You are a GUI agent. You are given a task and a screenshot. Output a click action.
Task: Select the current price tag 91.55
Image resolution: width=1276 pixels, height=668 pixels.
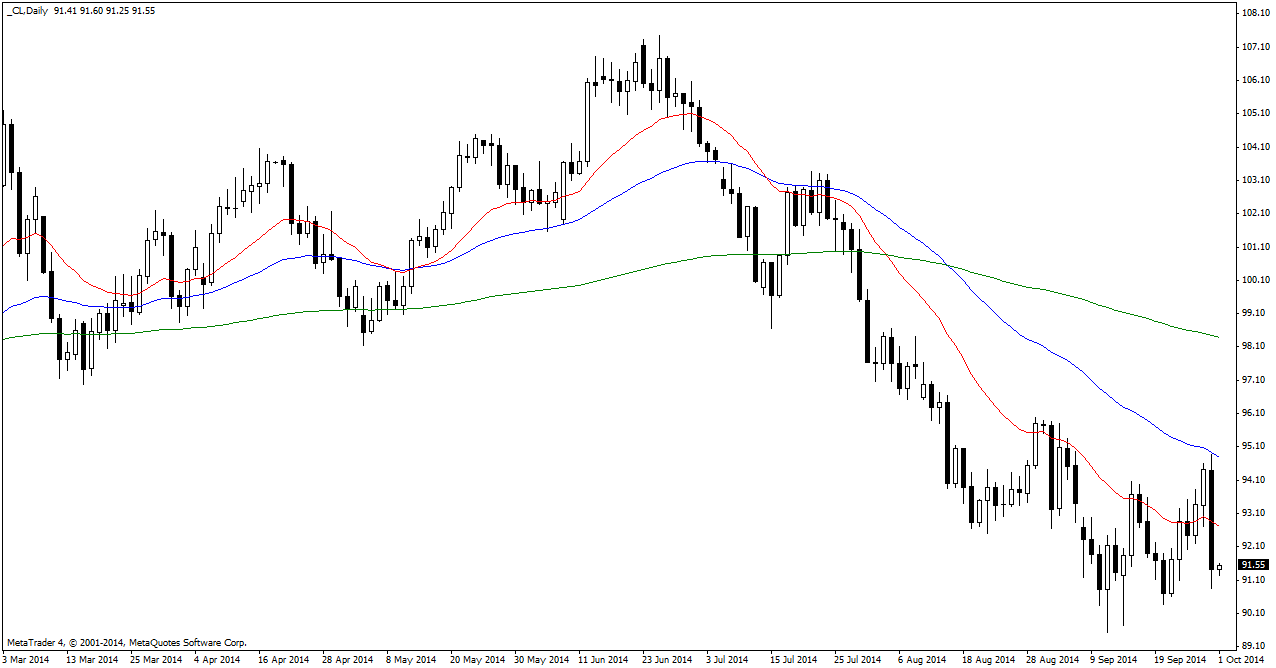tap(1255, 564)
